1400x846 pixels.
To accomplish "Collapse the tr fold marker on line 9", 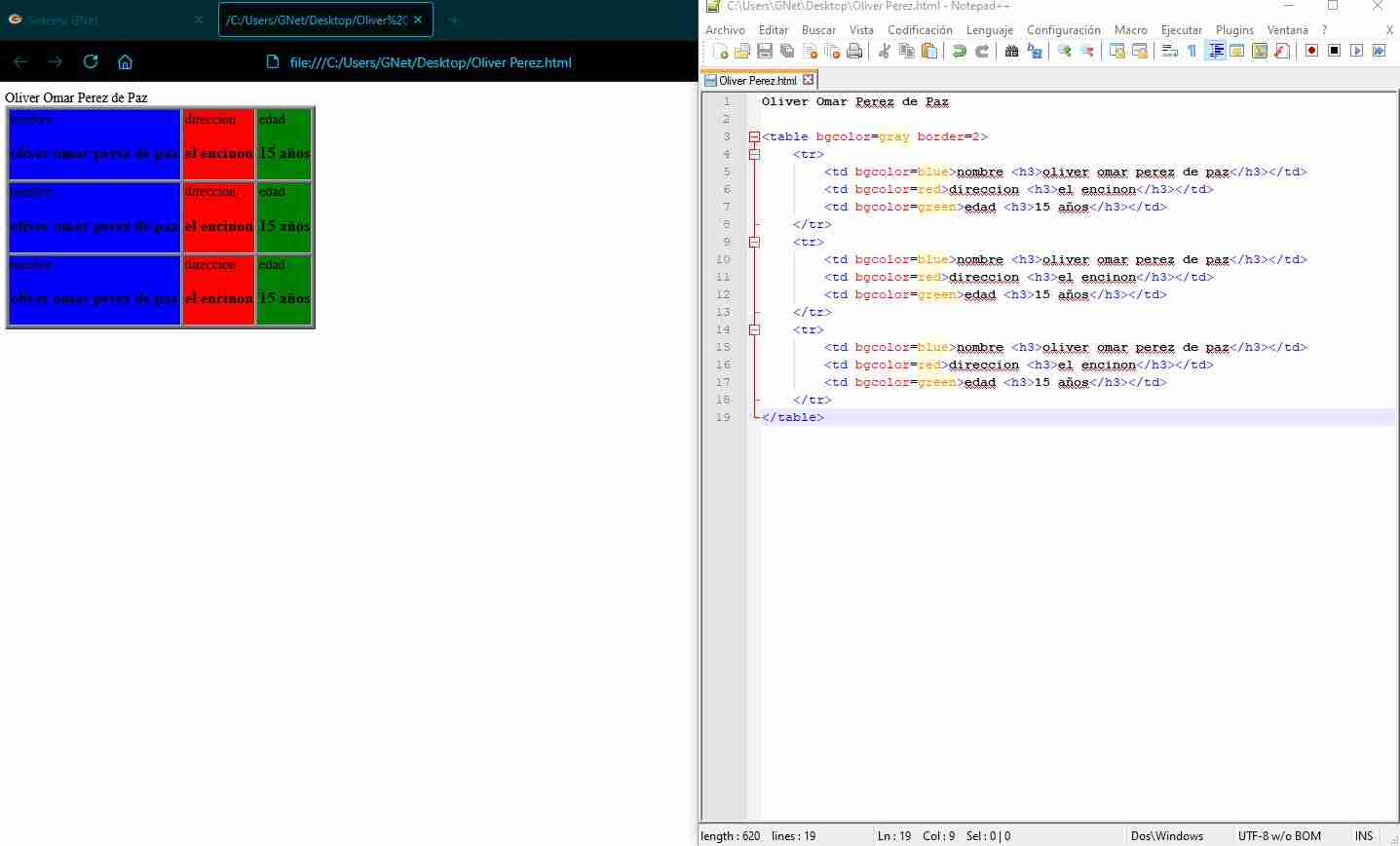I will (x=754, y=242).
